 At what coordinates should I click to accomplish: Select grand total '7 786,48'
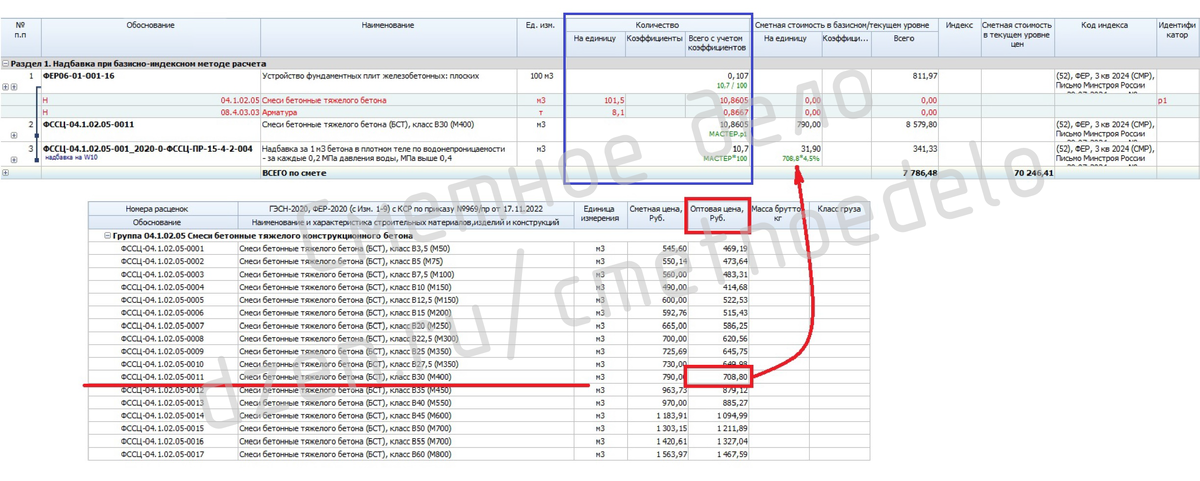918,173
